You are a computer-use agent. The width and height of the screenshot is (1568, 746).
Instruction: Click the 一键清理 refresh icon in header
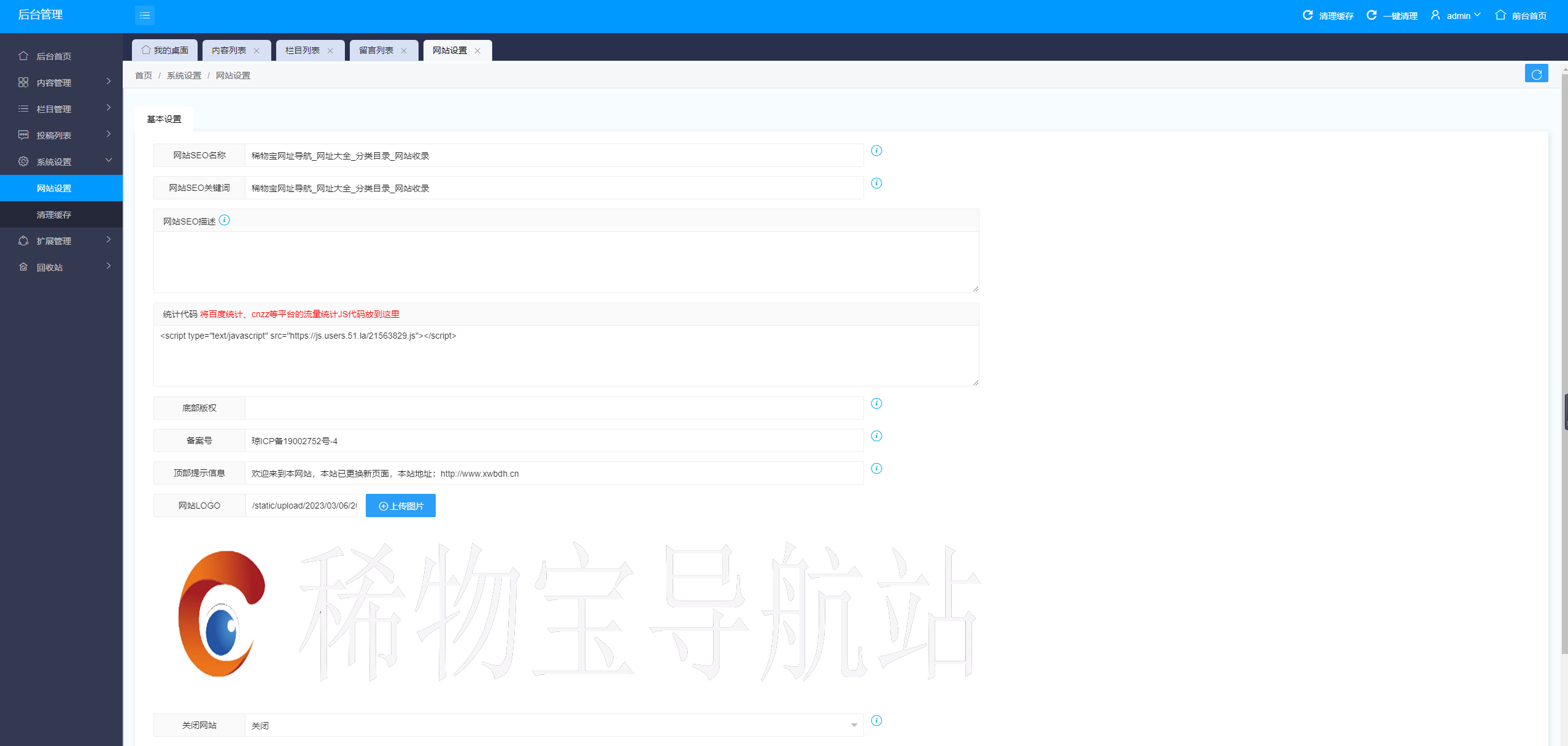[x=1372, y=15]
